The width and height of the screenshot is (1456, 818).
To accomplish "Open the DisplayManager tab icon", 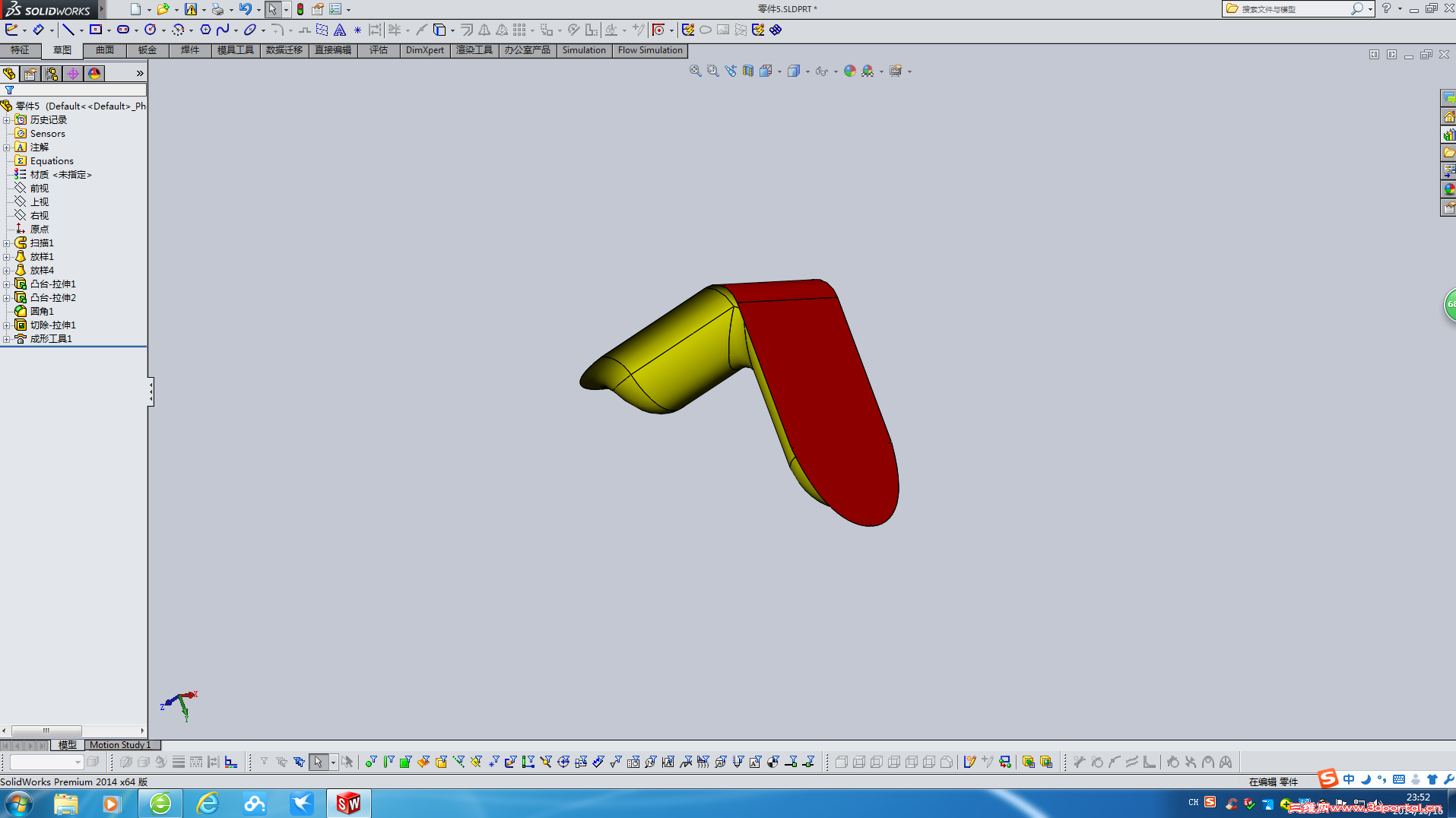I will tap(94, 74).
